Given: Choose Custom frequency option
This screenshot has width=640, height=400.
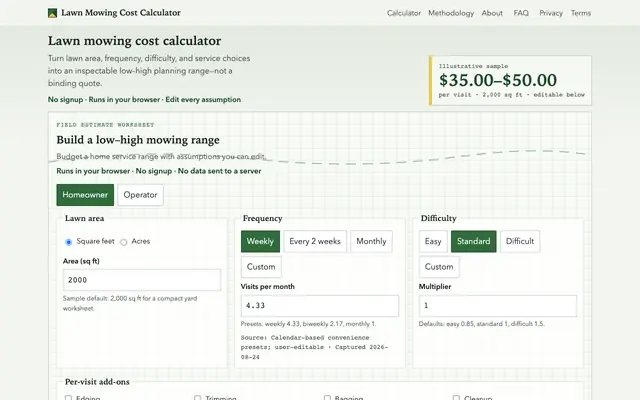Looking at the screenshot, I should [x=261, y=267].
